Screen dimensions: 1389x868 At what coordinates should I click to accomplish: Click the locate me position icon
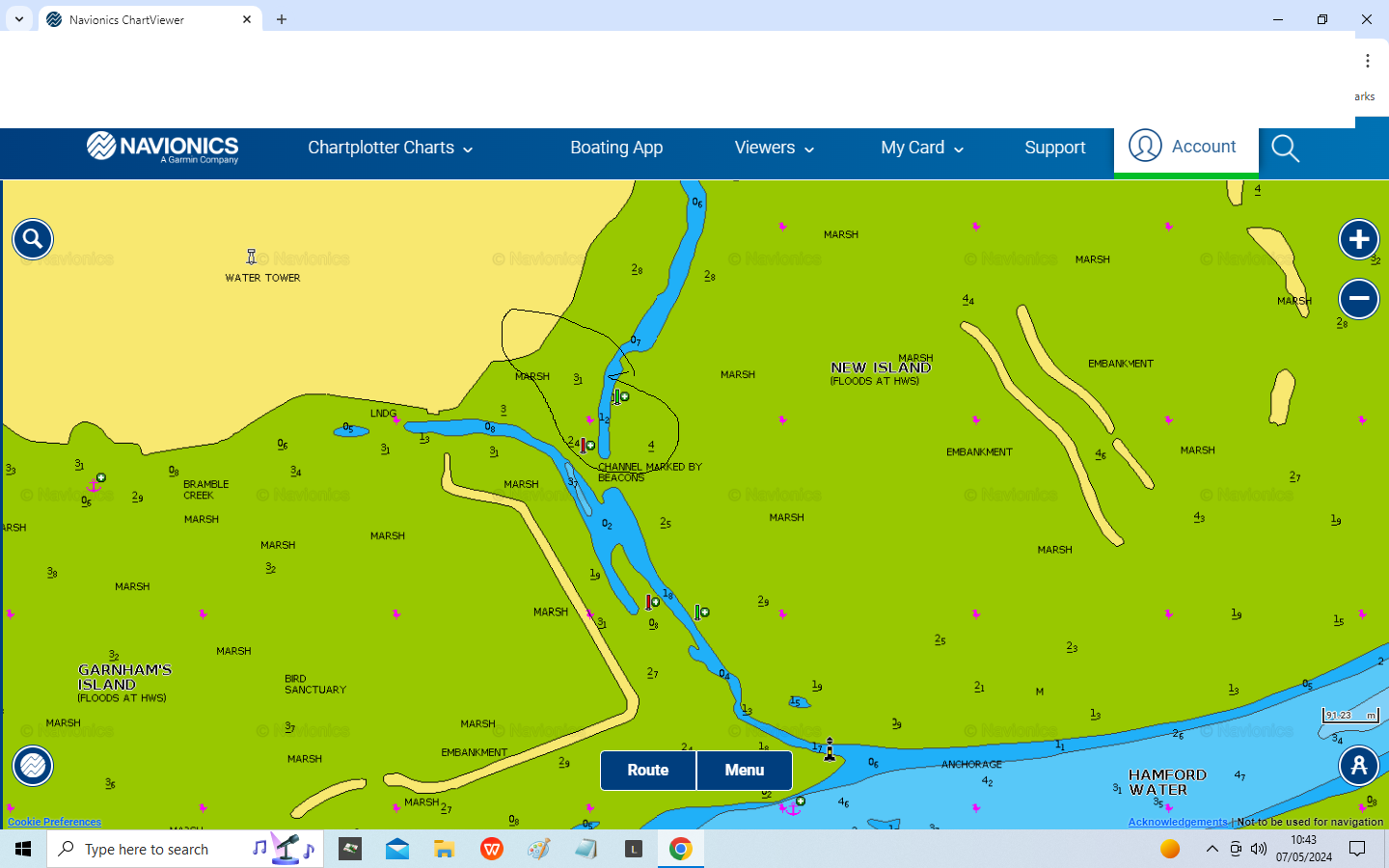(1359, 766)
